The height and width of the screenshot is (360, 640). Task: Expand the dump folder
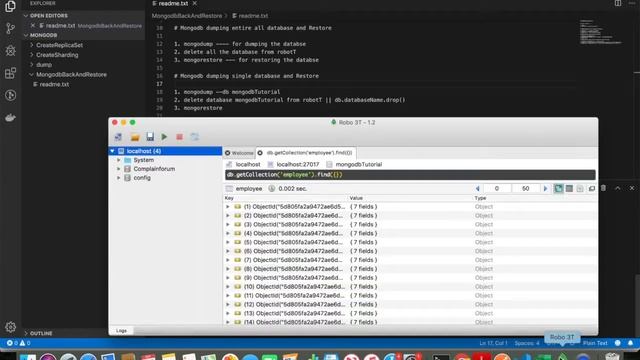point(32,64)
